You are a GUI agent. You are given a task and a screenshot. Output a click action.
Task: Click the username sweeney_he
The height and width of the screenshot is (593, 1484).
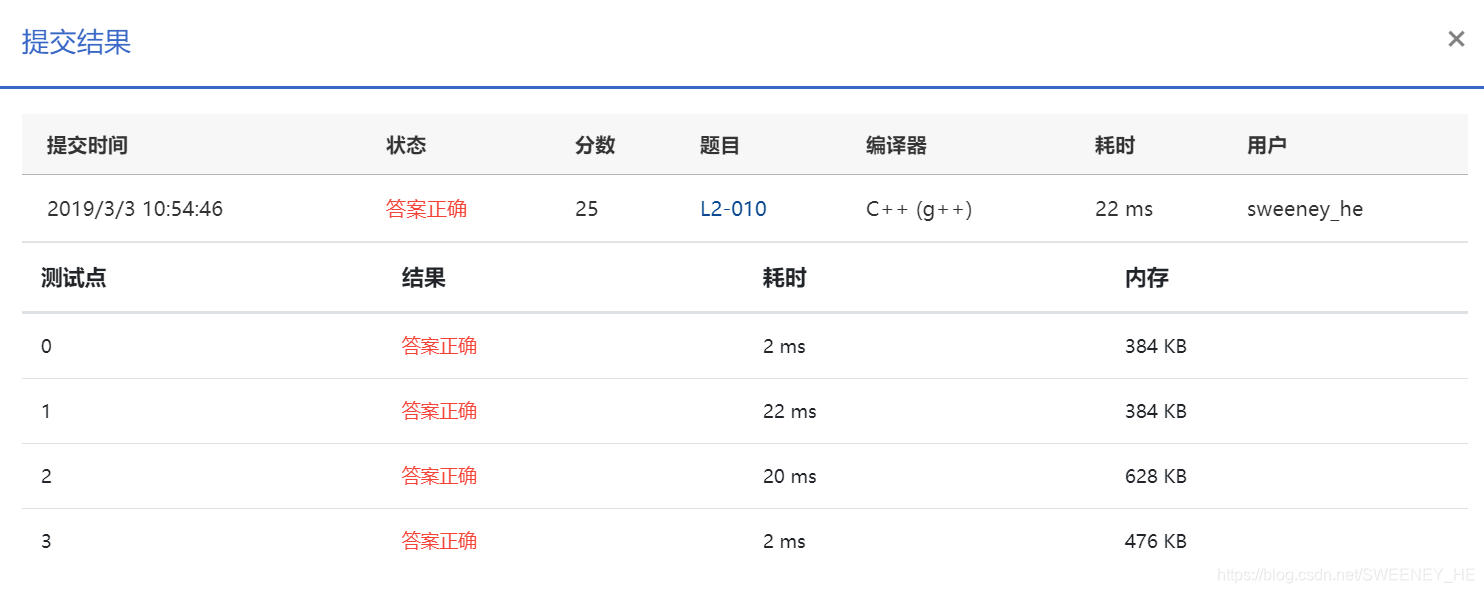click(1305, 210)
